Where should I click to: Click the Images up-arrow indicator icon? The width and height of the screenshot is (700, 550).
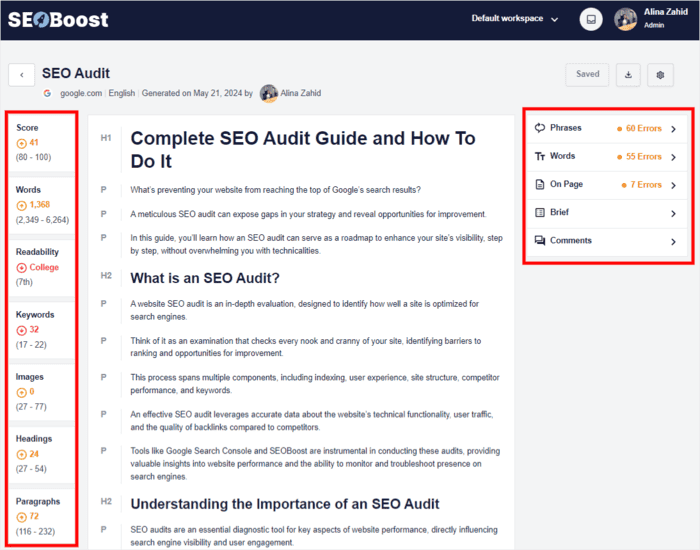[21, 392]
